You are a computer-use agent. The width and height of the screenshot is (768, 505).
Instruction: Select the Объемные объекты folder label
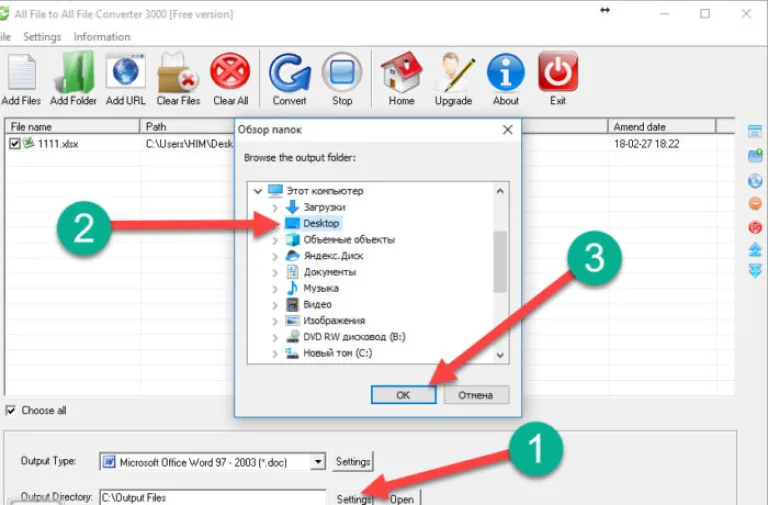349,240
